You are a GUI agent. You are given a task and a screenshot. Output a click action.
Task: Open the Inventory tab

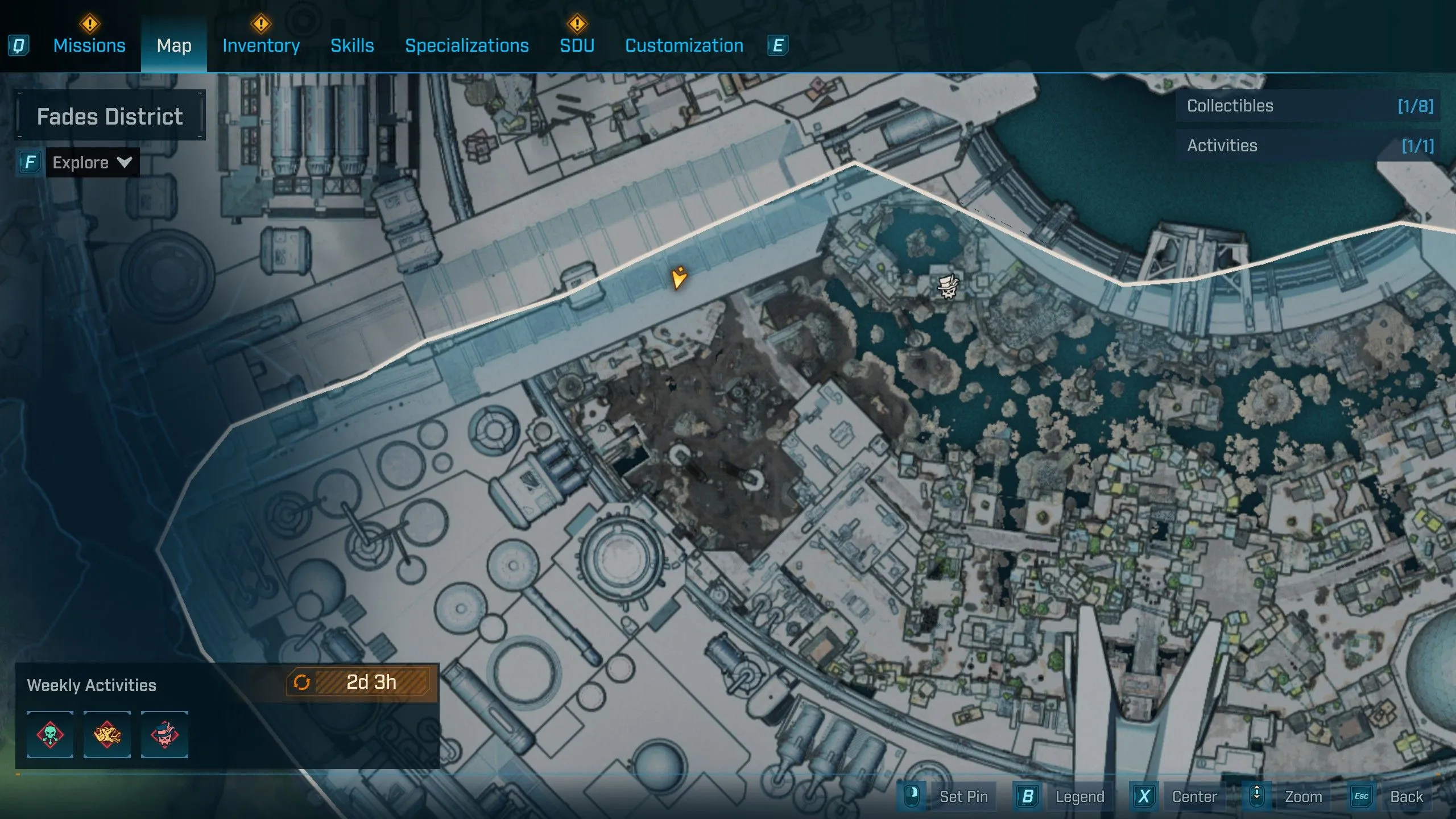click(261, 45)
